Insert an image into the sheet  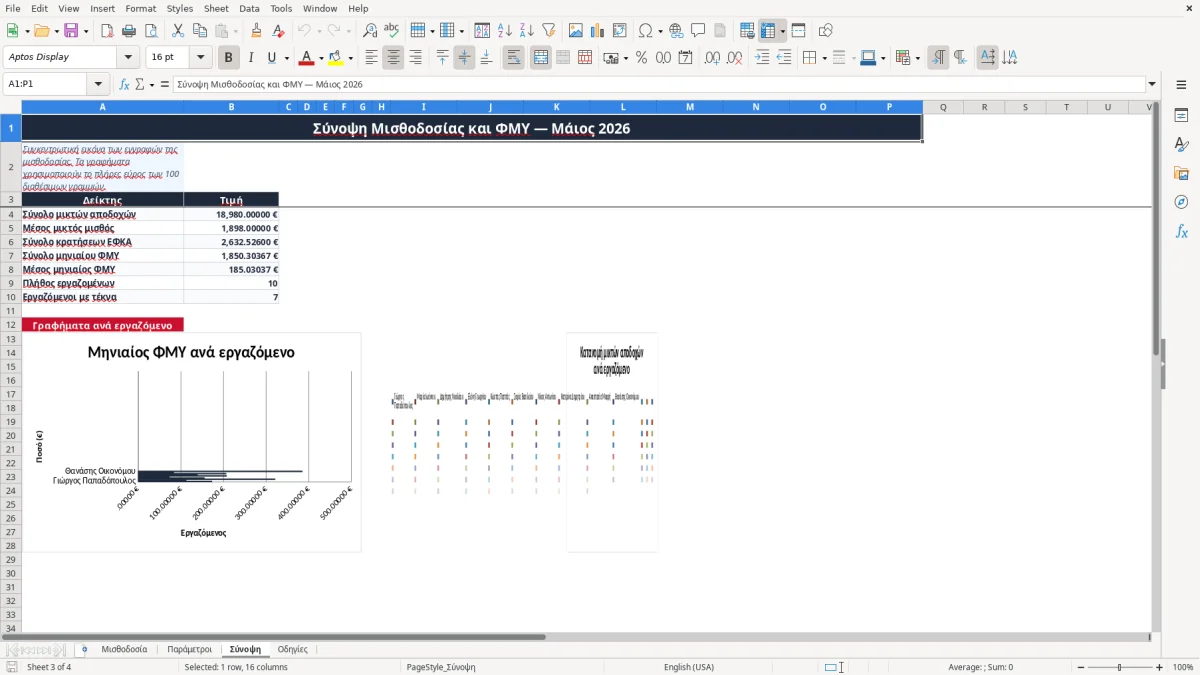click(576, 31)
